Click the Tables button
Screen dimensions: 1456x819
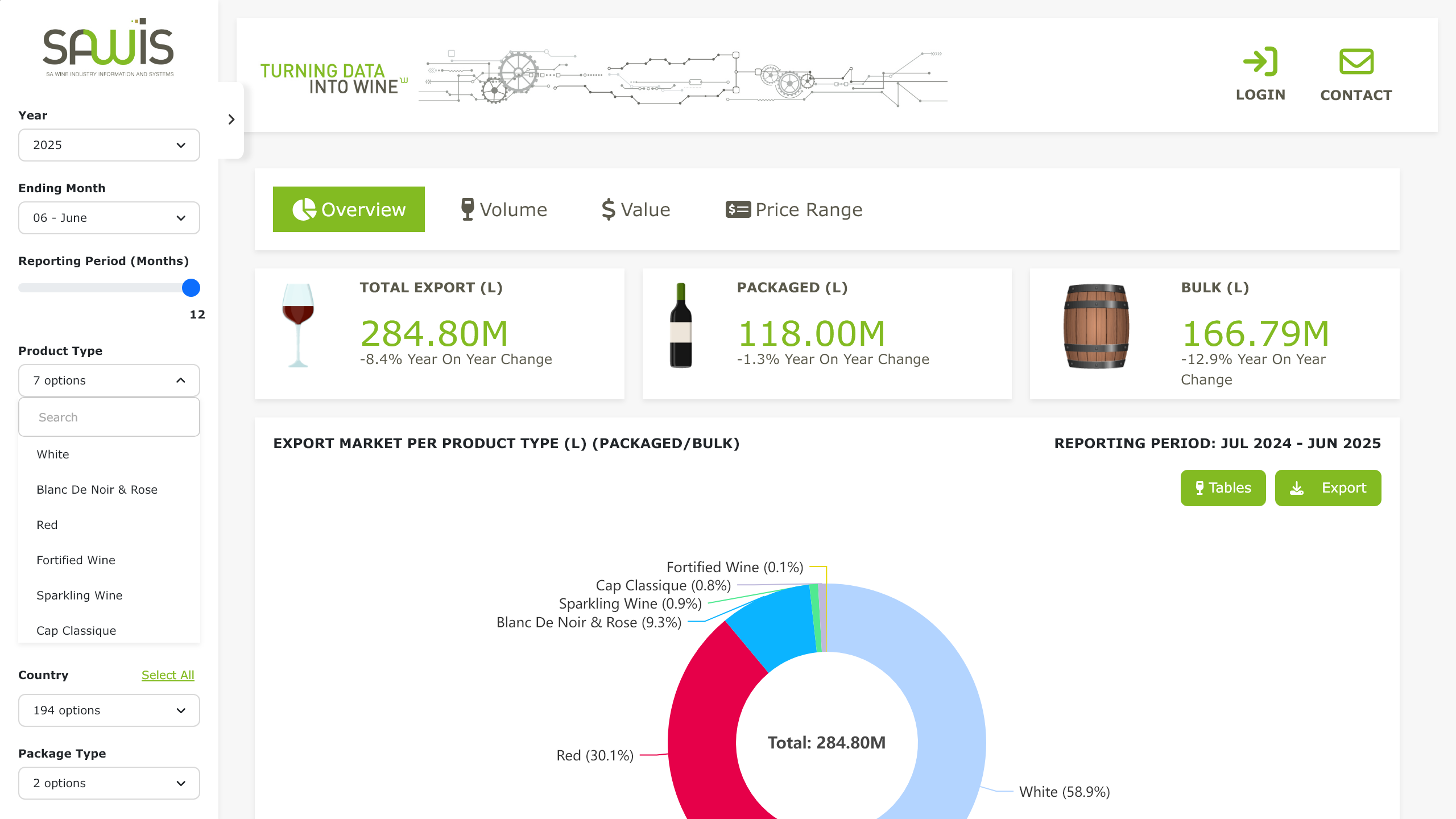(x=1223, y=488)
